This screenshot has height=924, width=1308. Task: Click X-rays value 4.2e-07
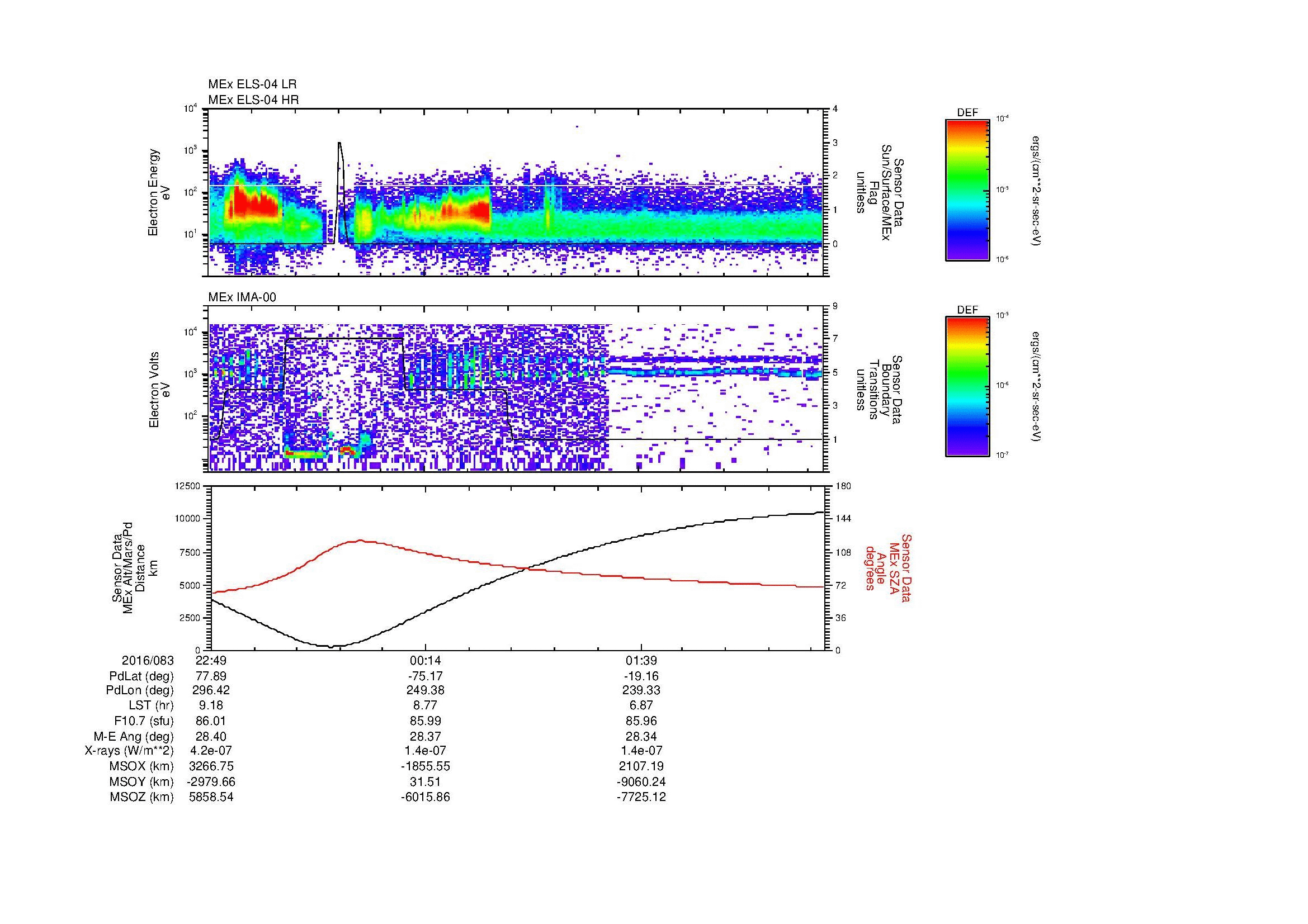[x=211, y=751]
